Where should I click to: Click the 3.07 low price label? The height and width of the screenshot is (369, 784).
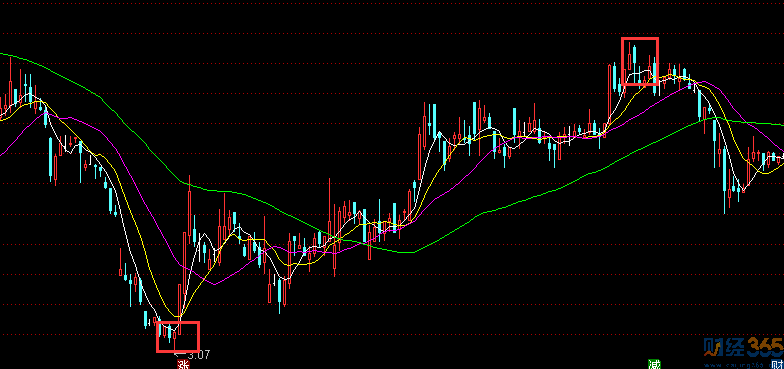pyautogui.click(x=200, y=355)
